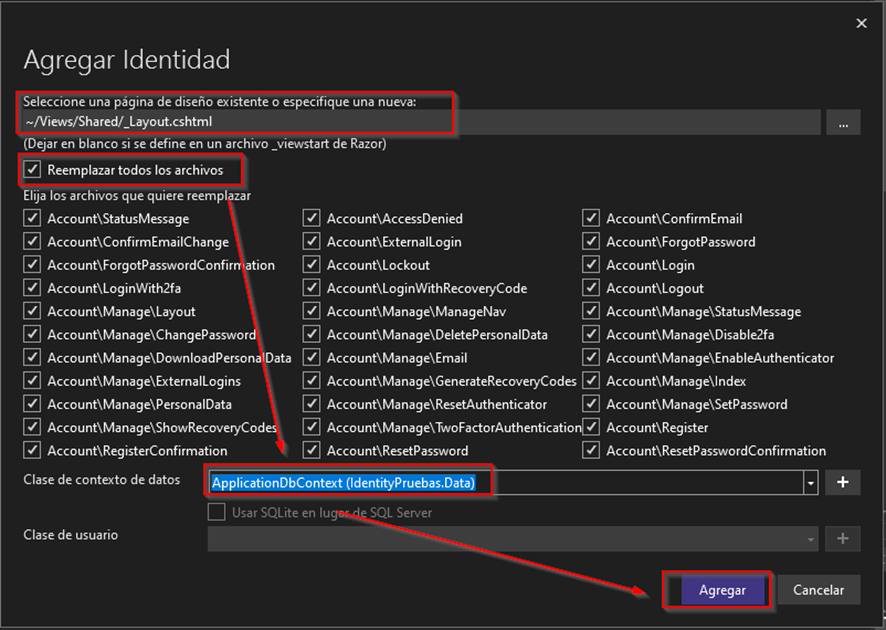Uncheck the Account\Login checkbox
The width and height of the screenshot is (886, 630).
(591, 265)
